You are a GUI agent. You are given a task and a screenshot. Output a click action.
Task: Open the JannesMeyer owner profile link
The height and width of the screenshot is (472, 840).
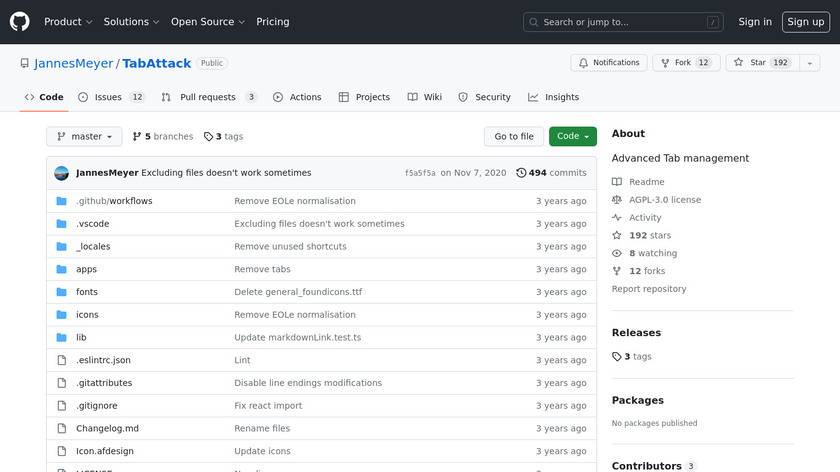tap(73, 63)
